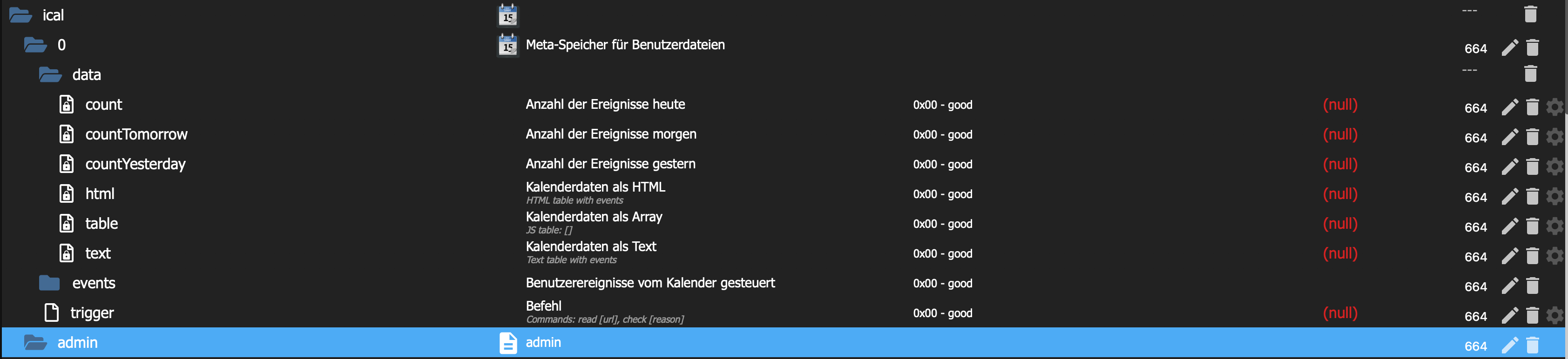Click the trash icon for events folder

pos(1532,286)
